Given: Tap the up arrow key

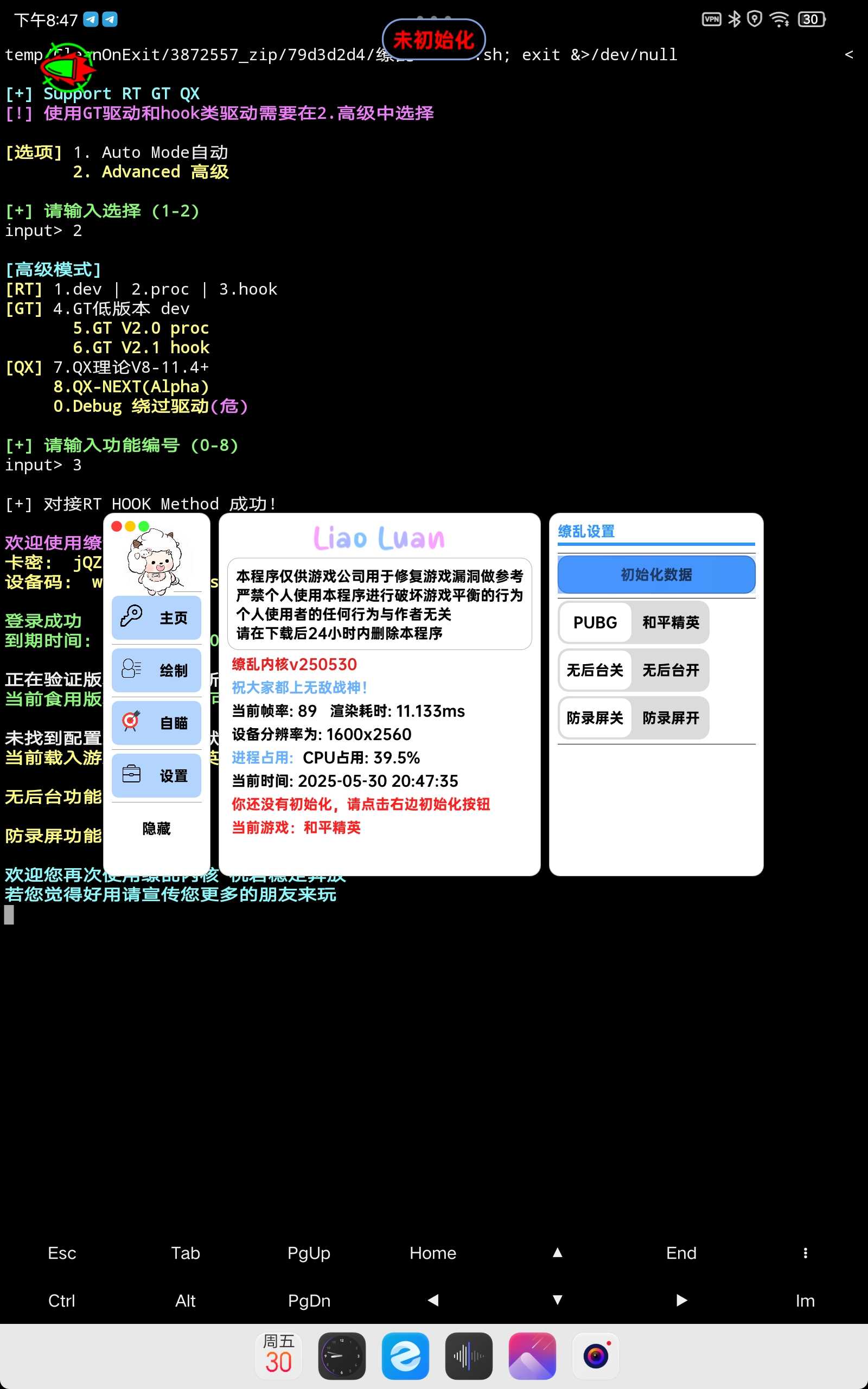Looking at the screenshot, I should (x=558, y=1252).
